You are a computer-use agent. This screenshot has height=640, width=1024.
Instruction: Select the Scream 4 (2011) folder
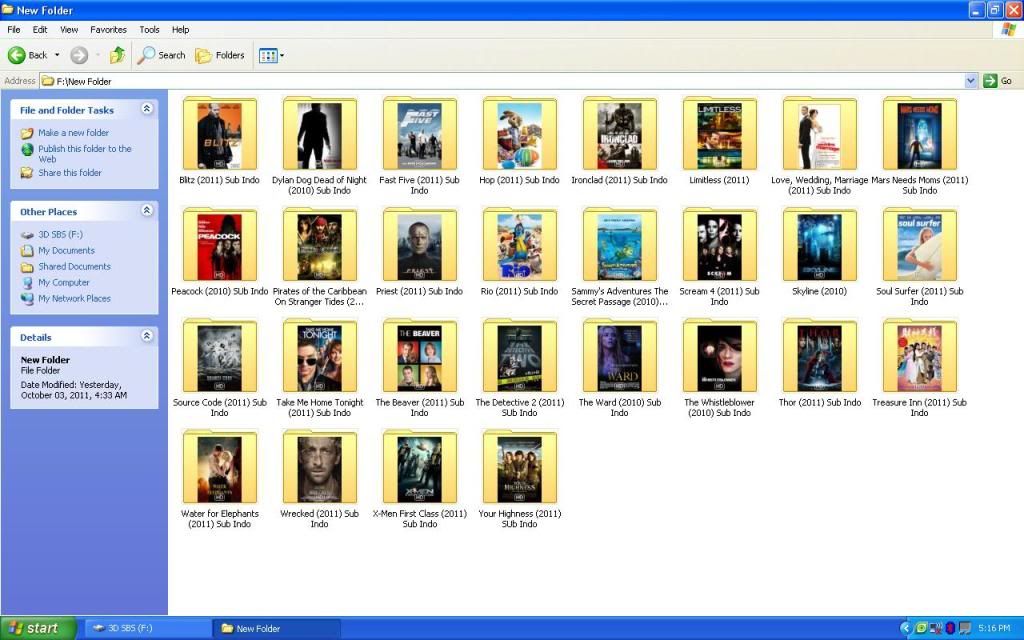coord(719,257)
